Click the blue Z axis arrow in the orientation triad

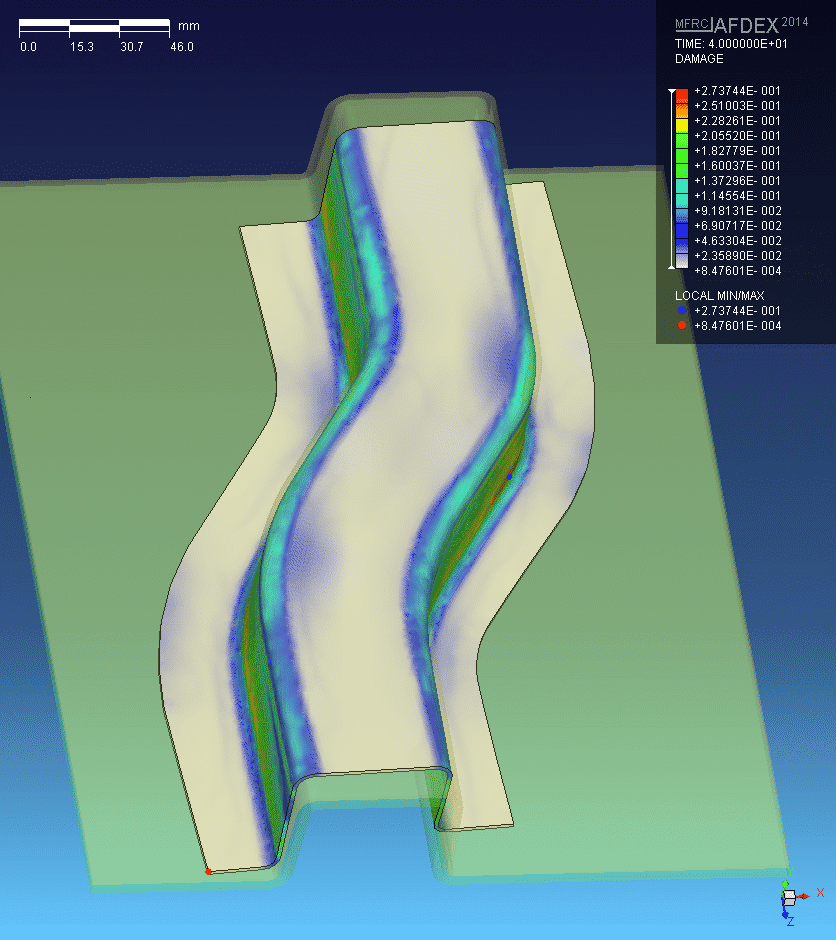coord(783,913)
